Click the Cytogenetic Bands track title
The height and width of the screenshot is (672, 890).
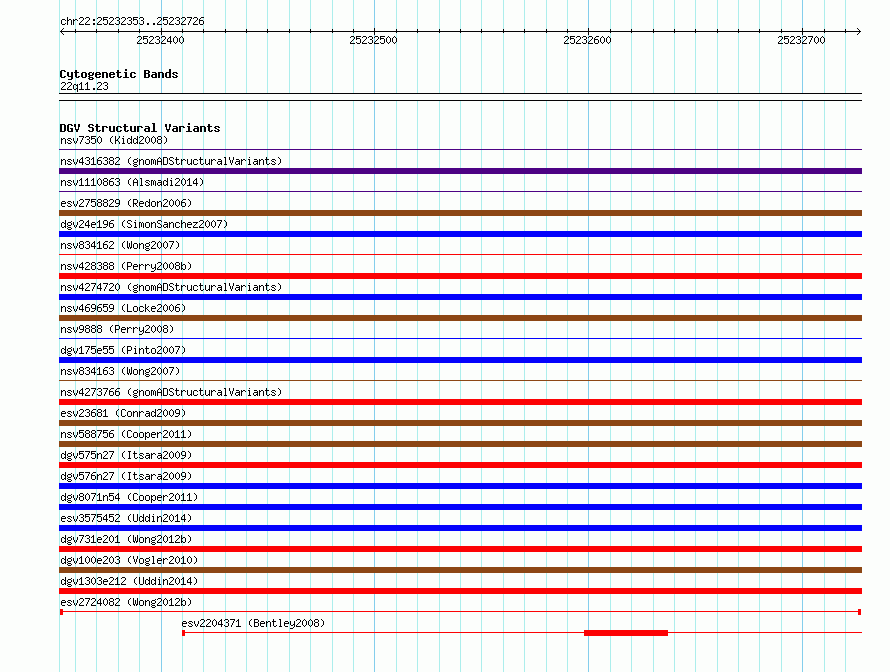[x=119, y=74]
